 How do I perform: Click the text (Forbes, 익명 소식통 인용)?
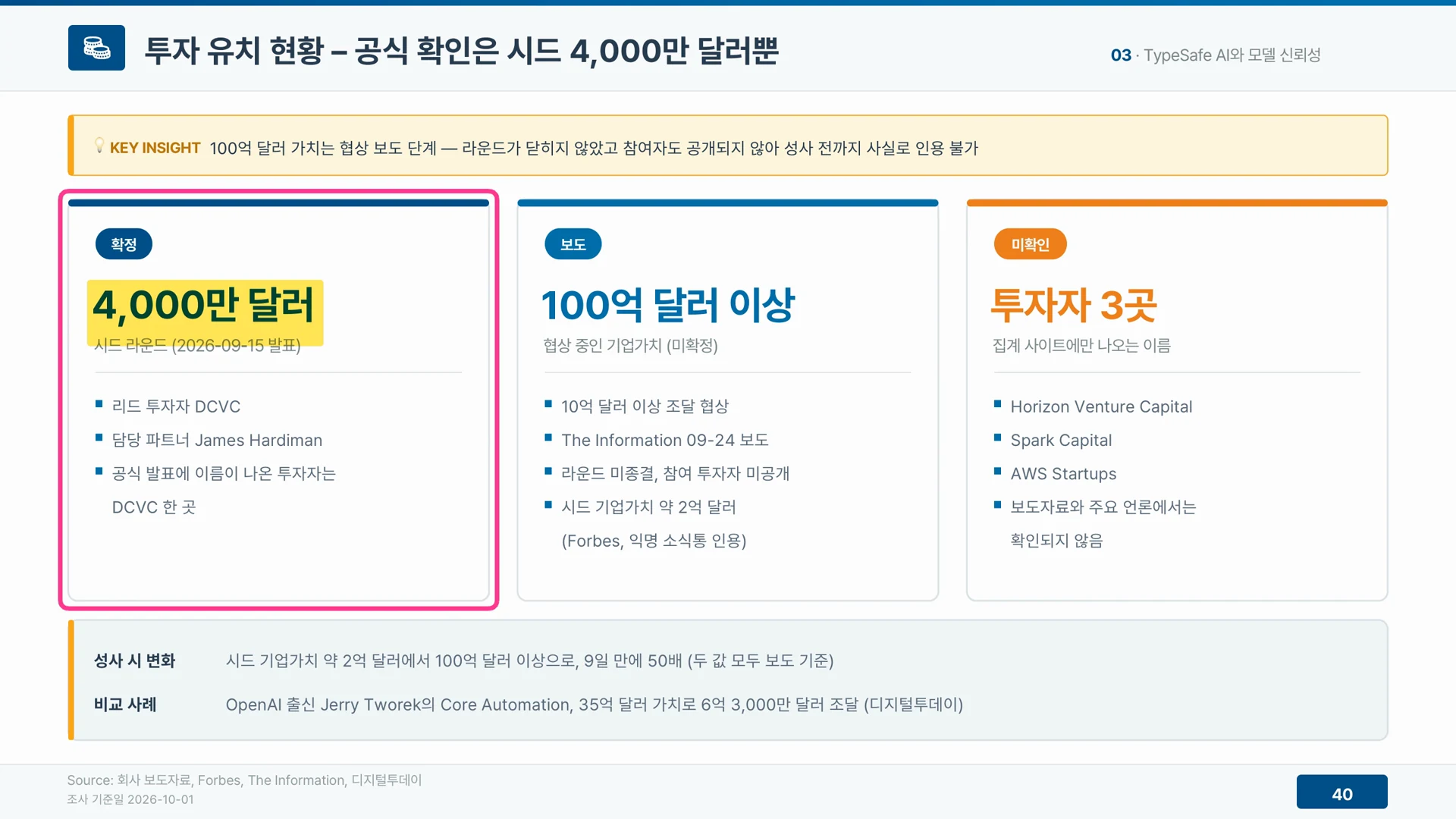click(x=654, y=541)
